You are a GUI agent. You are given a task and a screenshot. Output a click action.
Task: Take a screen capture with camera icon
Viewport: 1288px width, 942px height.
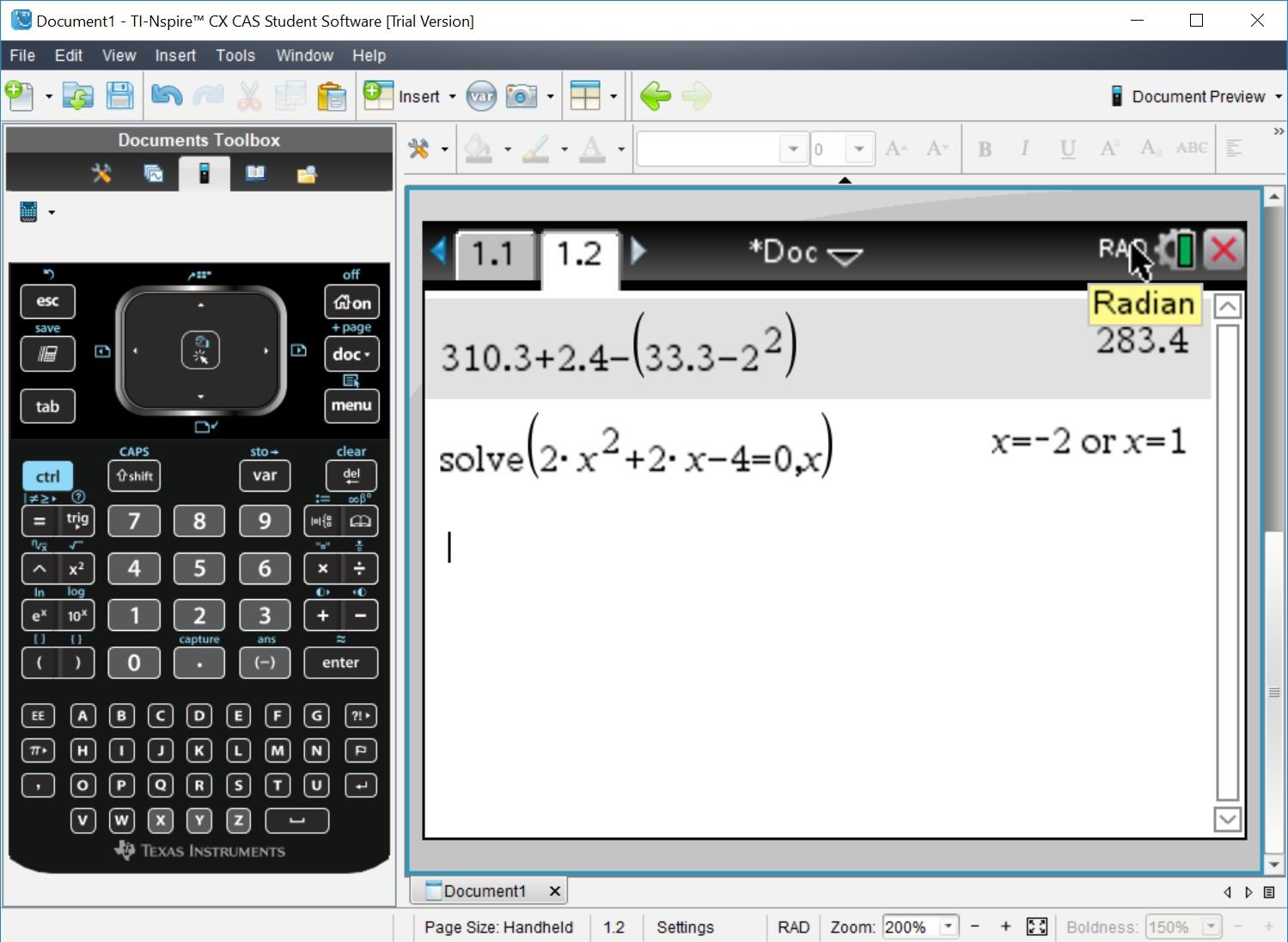coord(522,96)
